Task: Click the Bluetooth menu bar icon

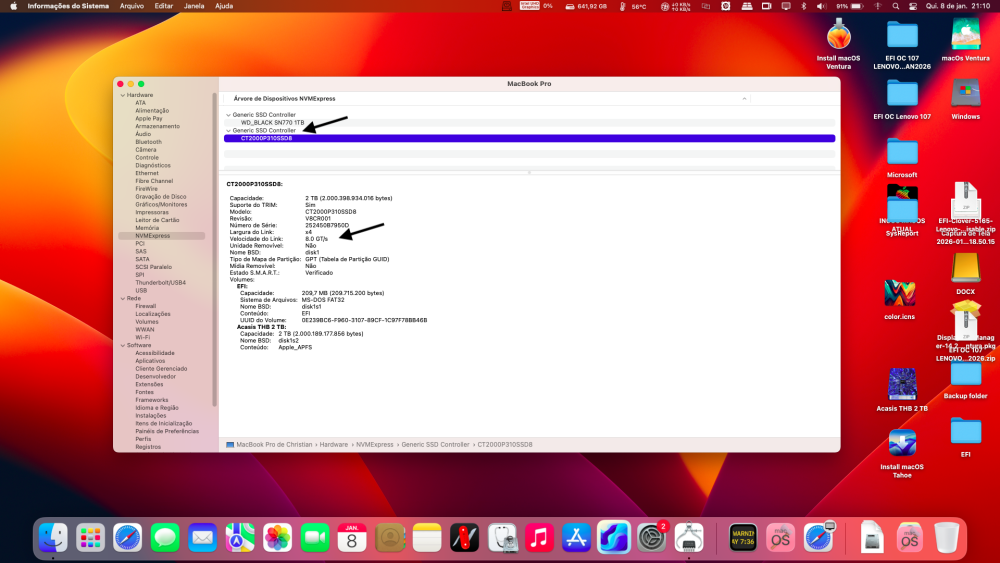Action: [x=804, y=6]
